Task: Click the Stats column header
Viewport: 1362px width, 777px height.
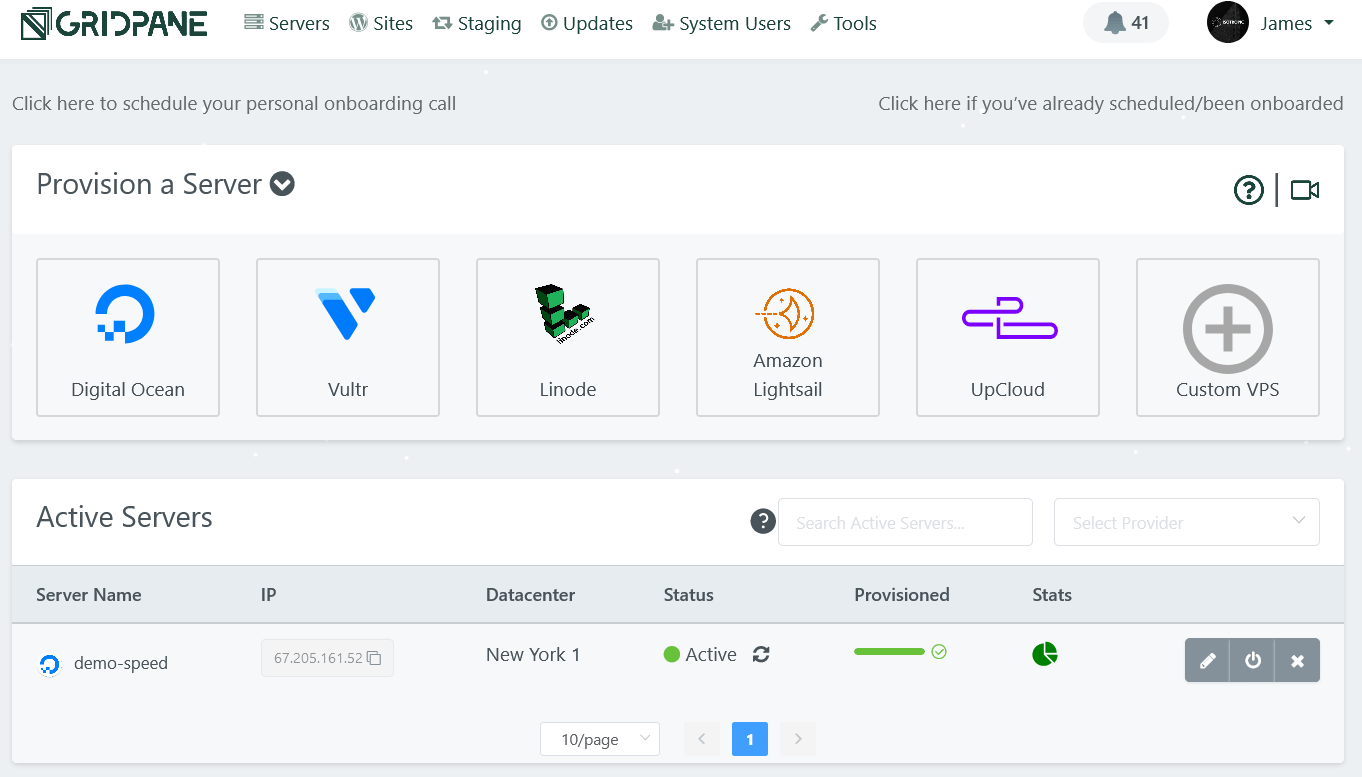Action: click(x=1052, y=595)
